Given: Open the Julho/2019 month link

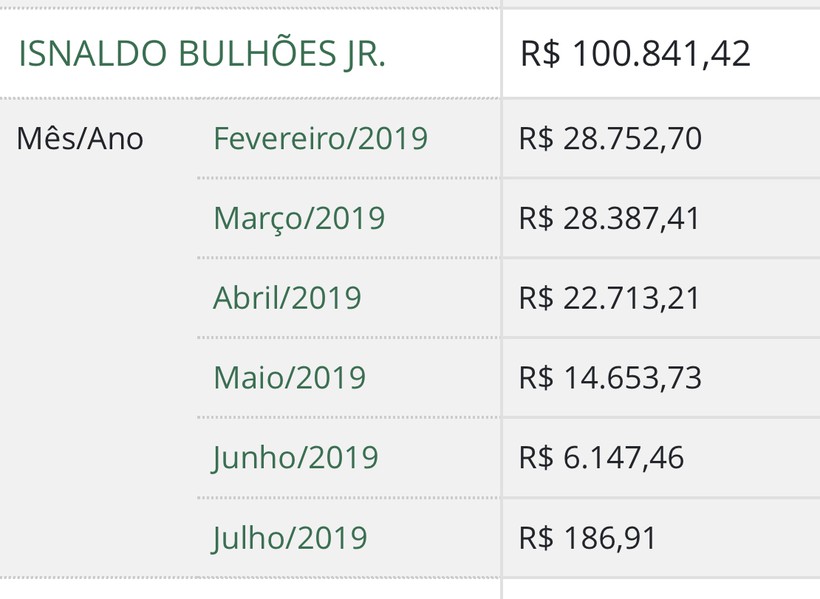Looking at the screenshot, I should click(x=290, y=538).
